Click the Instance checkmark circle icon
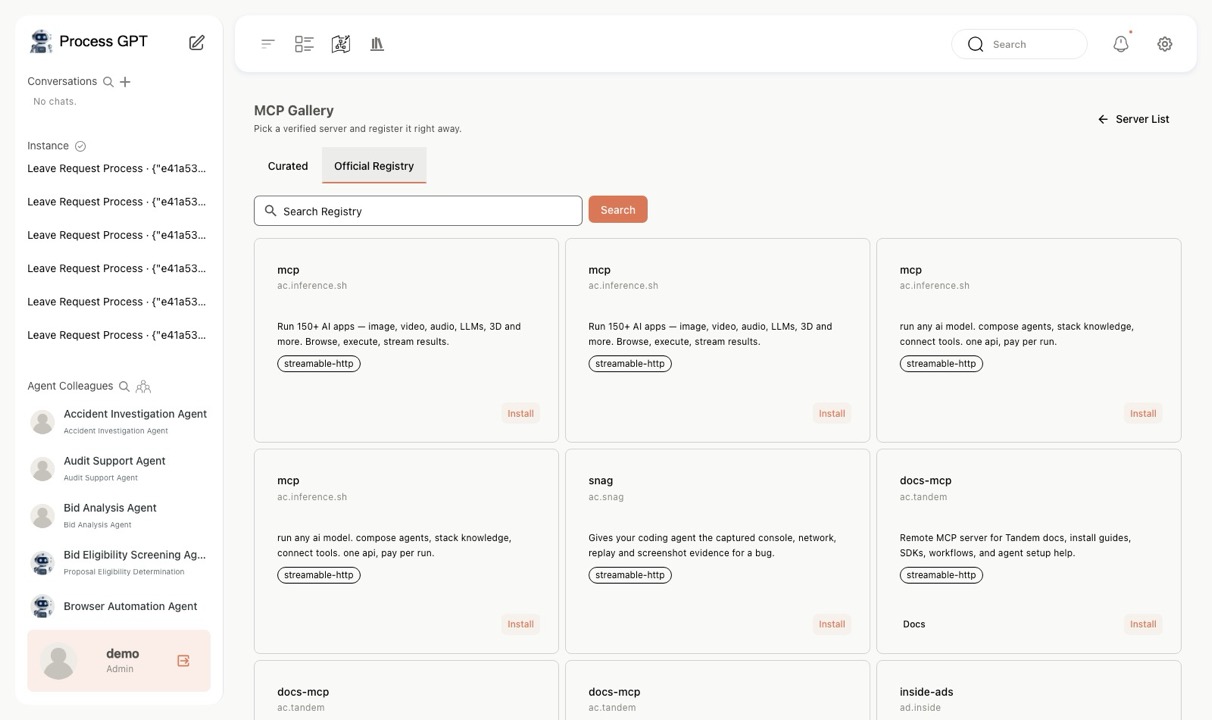 coord(80,146)
